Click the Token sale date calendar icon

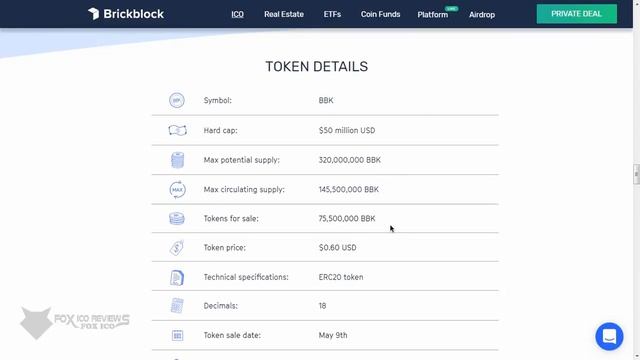(177, 336)
